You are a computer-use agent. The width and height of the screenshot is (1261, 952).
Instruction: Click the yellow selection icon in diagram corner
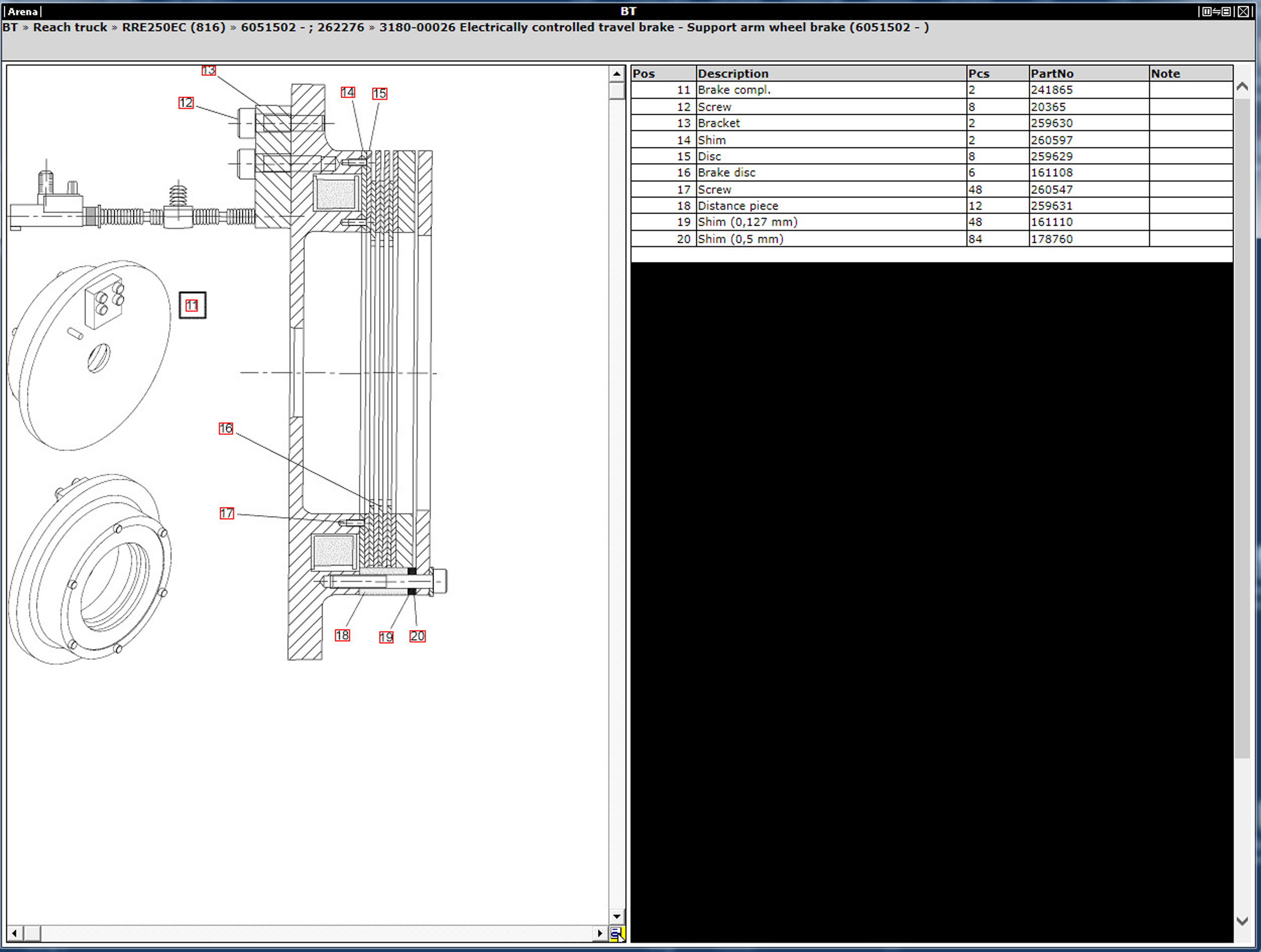click(617, 934)
